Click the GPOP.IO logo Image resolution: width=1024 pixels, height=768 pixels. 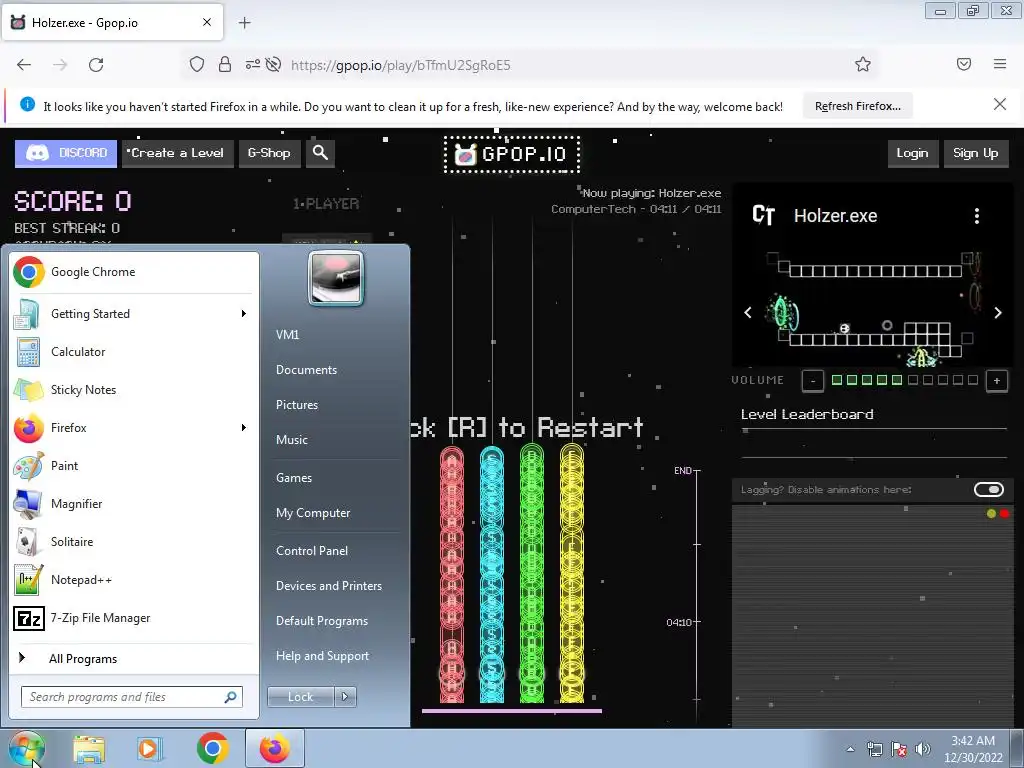(x=512, y=155)
